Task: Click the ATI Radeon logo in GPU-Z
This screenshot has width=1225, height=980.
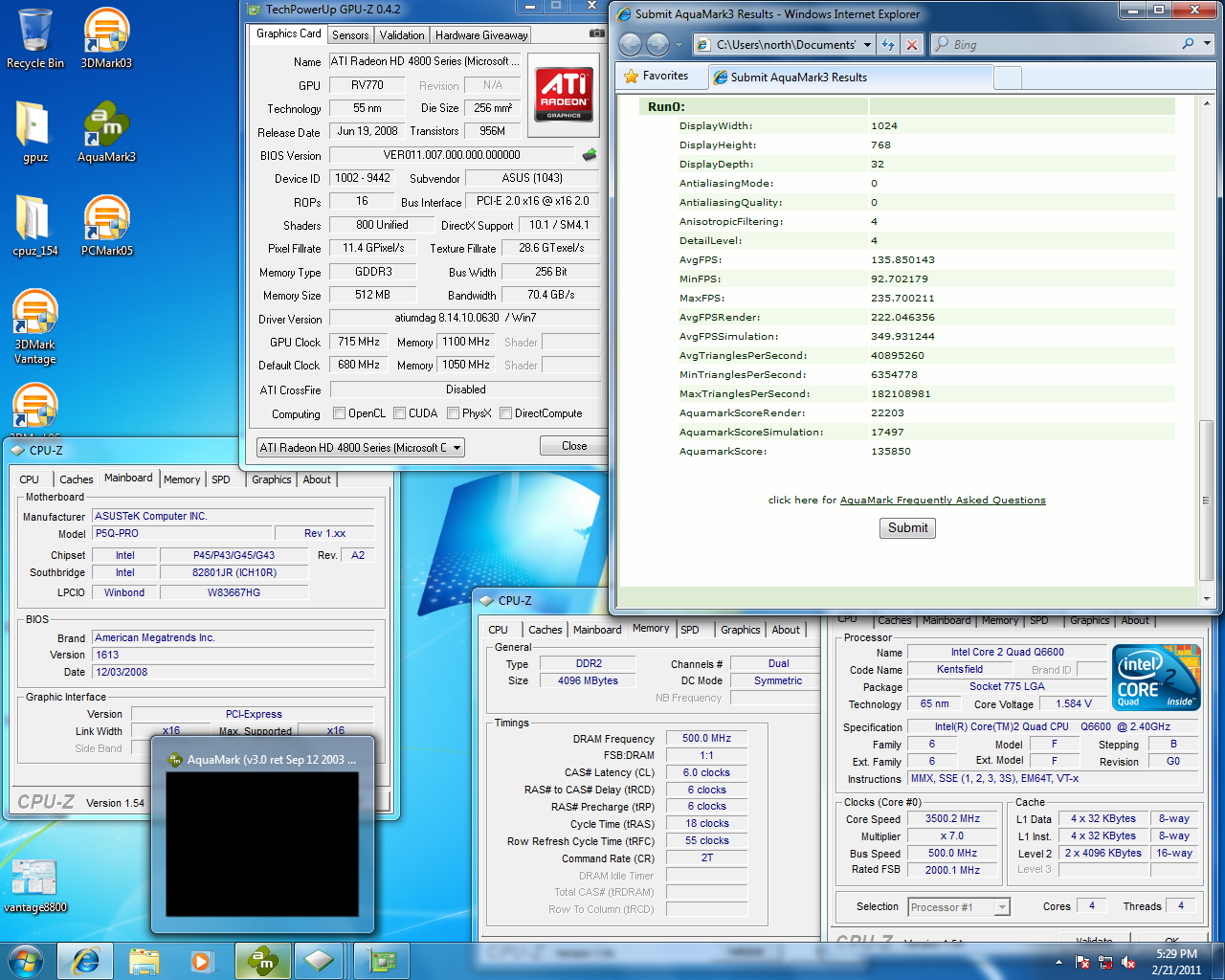Action: tap(564, 94)
